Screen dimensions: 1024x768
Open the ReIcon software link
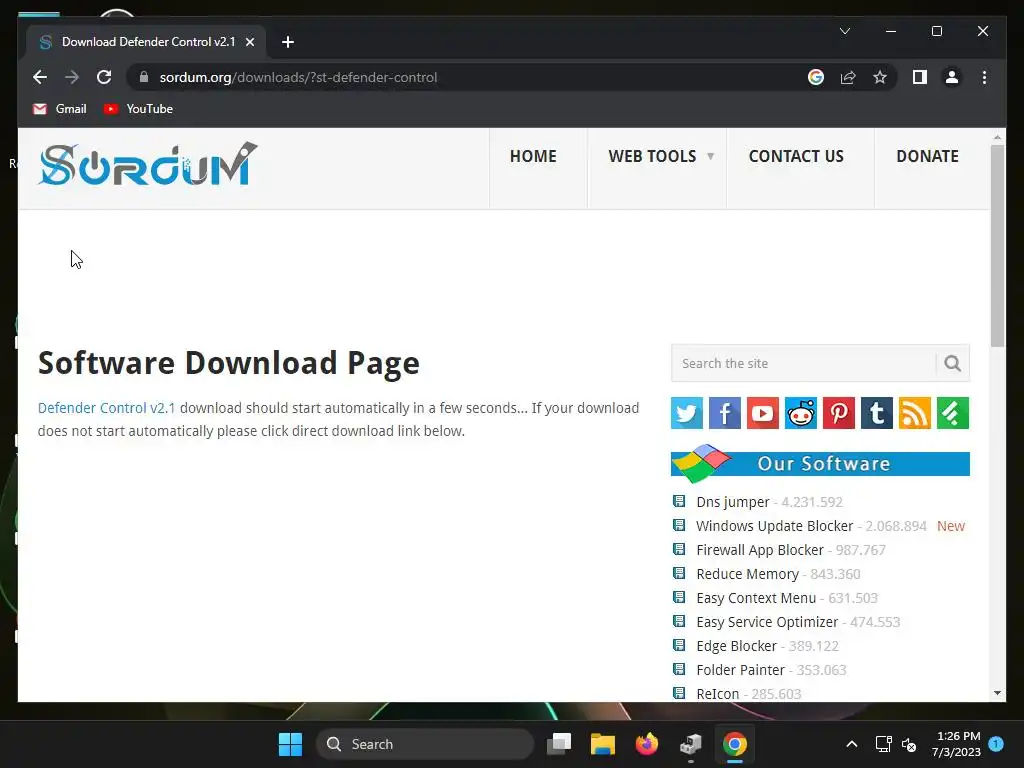click(x=718, y=694)
